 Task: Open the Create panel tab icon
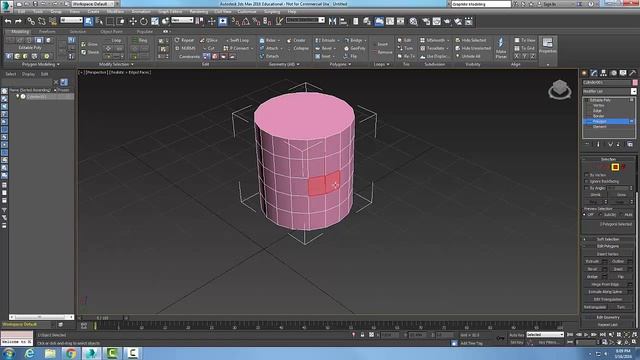click(x=584, y=73)
